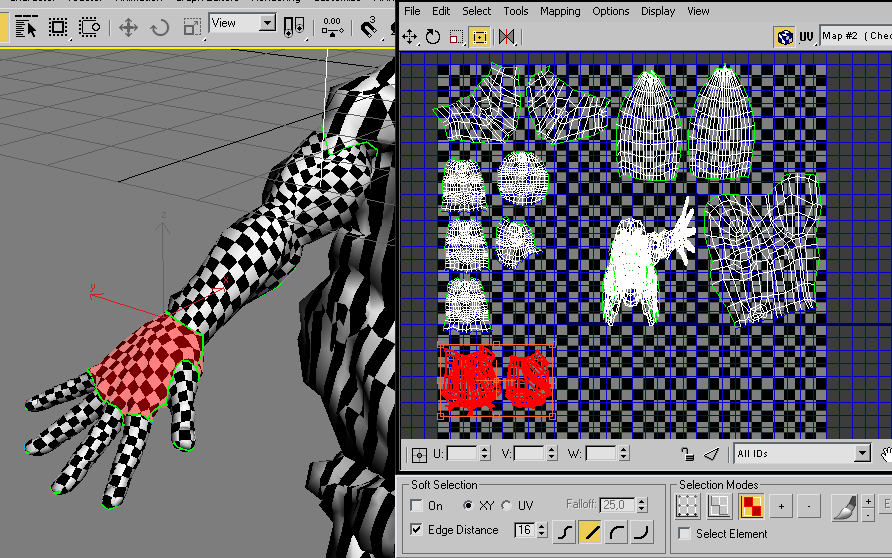Toggle the Show Map checker cube icon

coord(785,37)
